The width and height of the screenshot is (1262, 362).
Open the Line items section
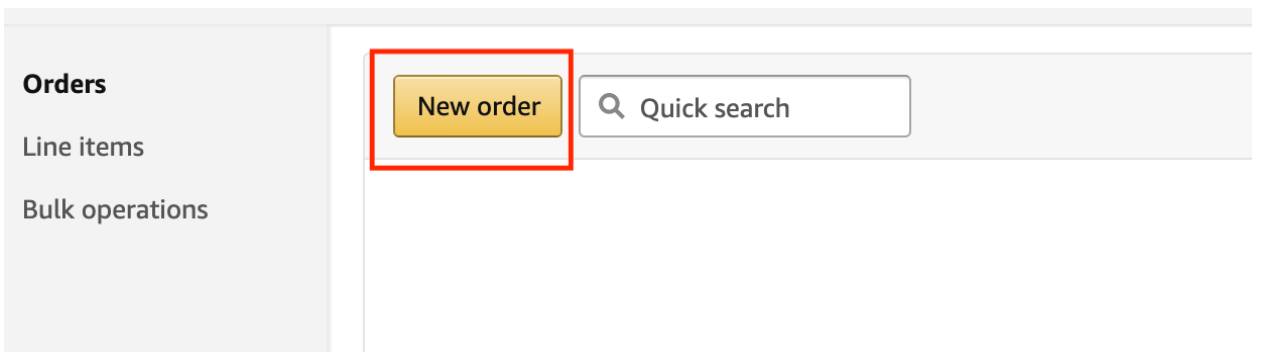[x=83, y=147]
